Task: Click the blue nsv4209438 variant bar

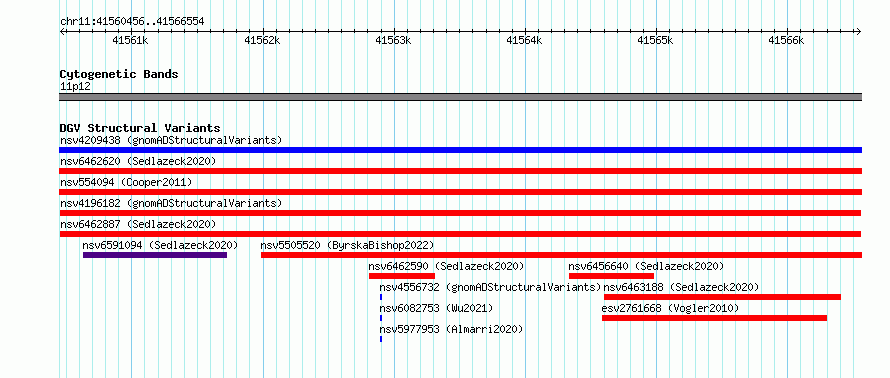Action: (460, 150)
